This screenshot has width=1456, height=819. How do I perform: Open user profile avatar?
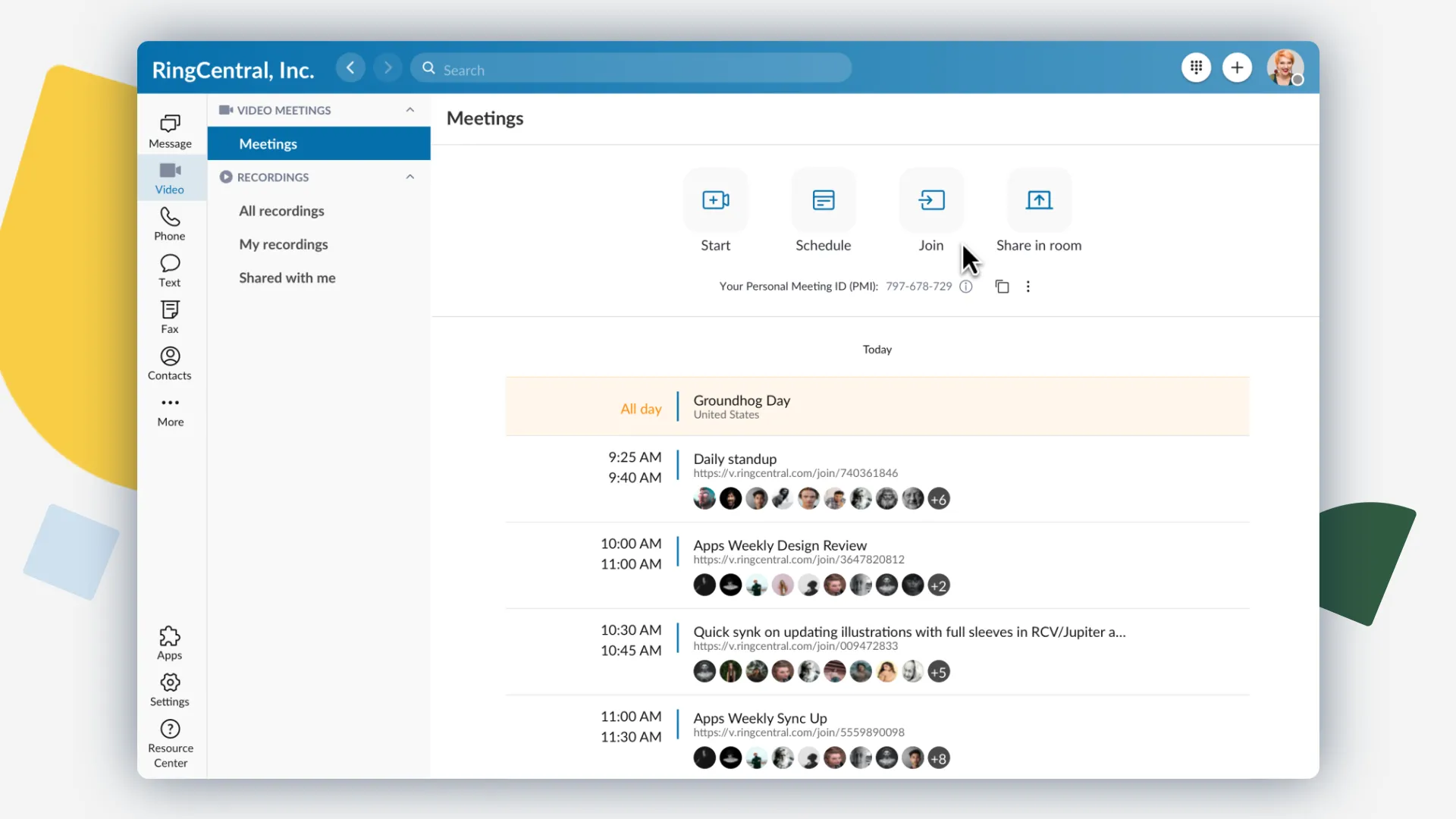(1285, 67)
